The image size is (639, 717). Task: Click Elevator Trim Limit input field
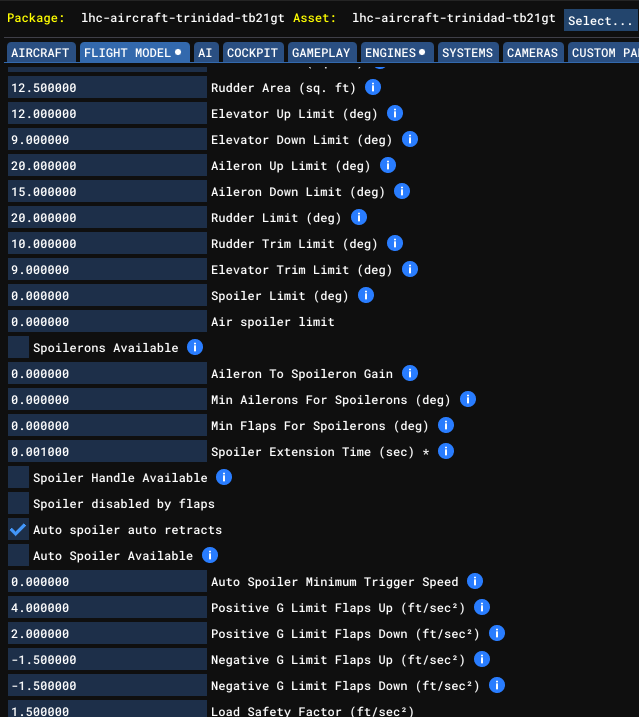click(107, 270)
